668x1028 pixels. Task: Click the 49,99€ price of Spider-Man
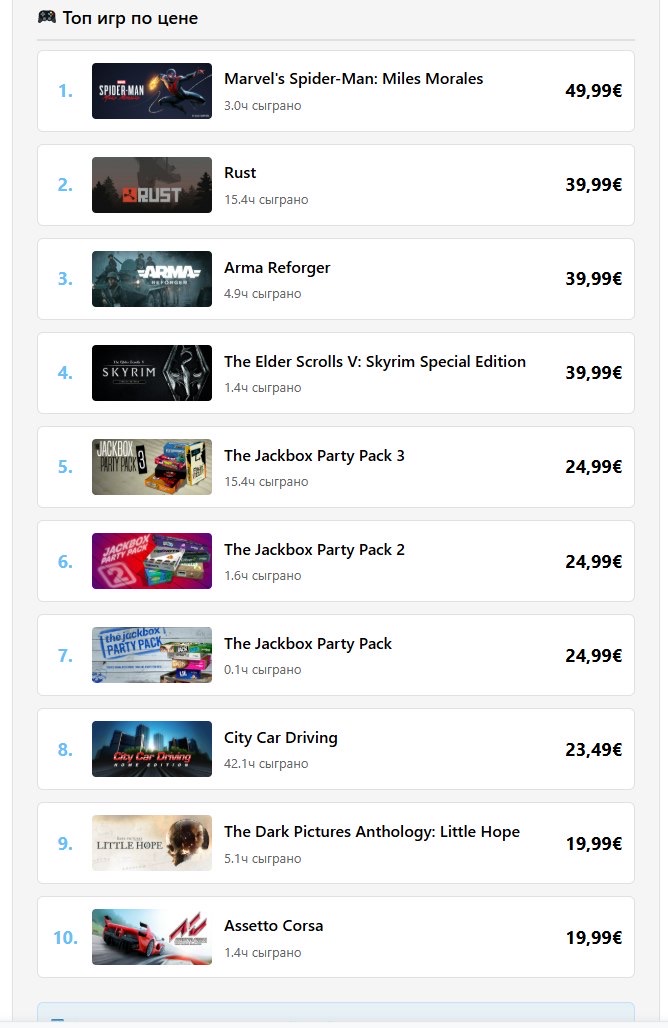point(593,90)
